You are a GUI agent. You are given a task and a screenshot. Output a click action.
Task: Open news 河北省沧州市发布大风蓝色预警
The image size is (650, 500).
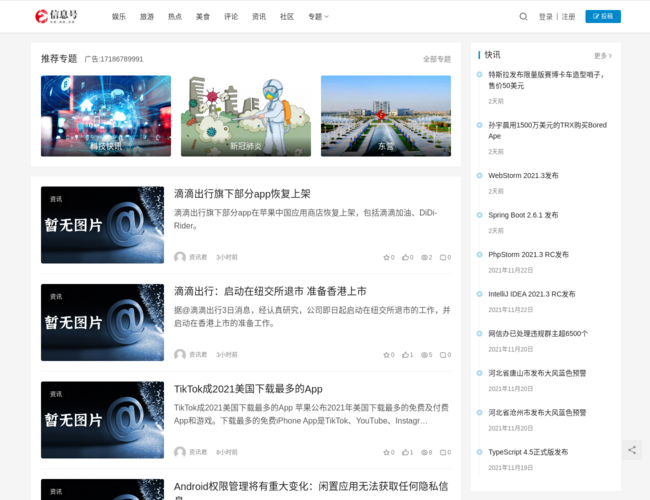(537, 412)
